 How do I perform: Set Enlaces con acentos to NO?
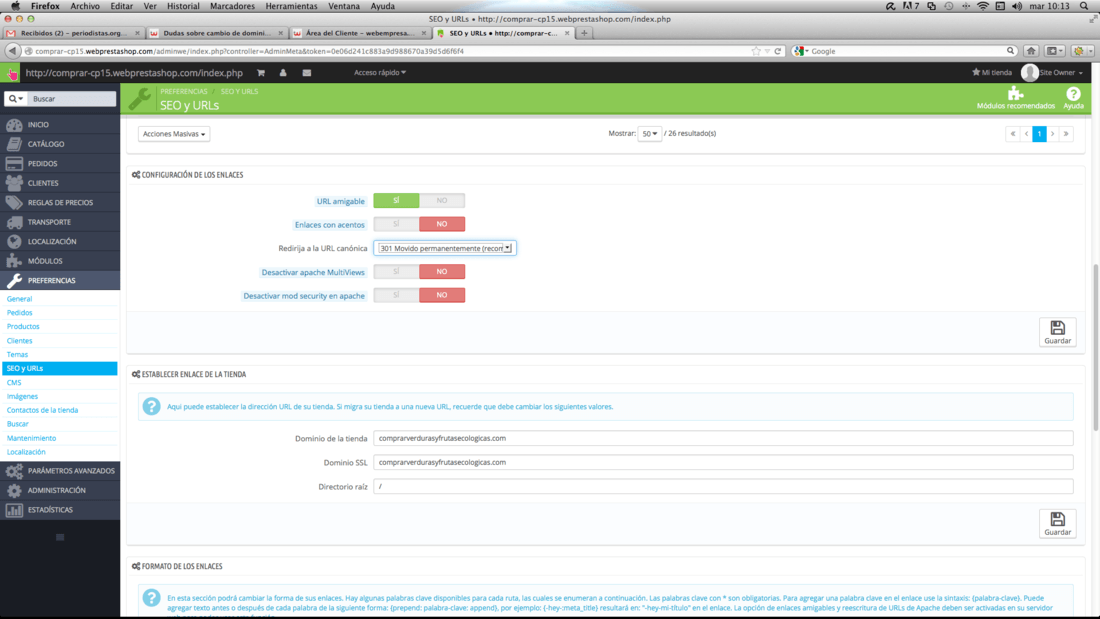tap(442, 224)
